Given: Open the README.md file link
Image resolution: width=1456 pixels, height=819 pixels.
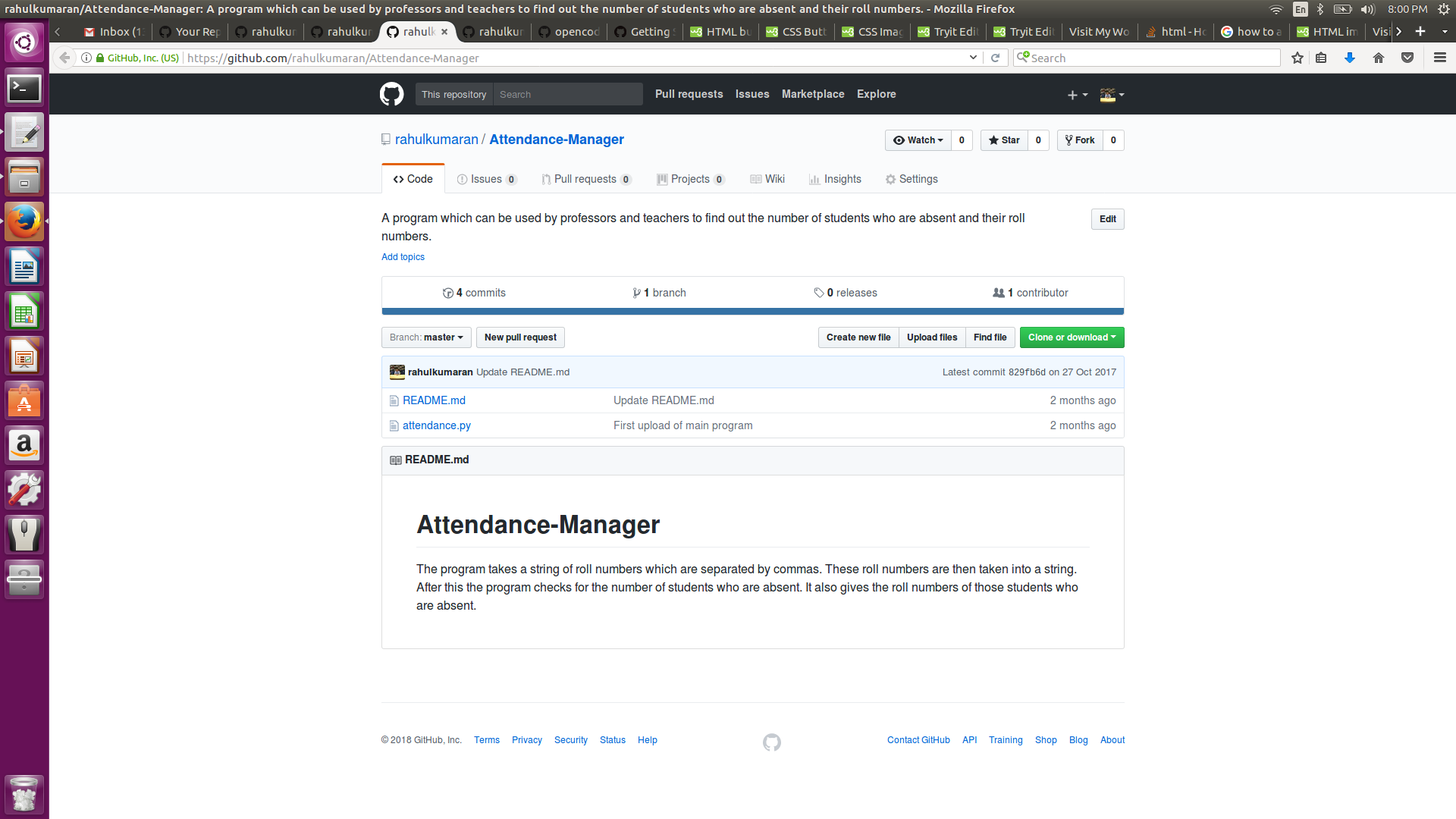Looking at the screenshot, I should coord(434,400).
